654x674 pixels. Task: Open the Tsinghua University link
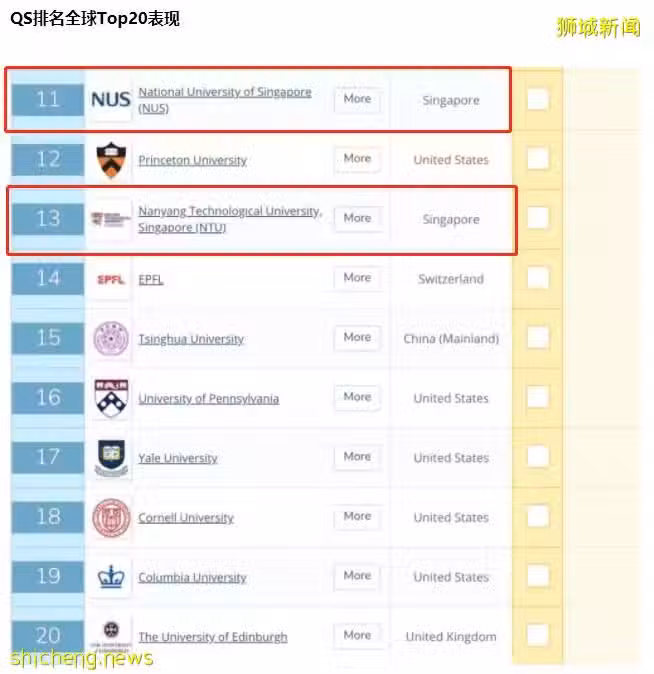click(x=191, y=339)
